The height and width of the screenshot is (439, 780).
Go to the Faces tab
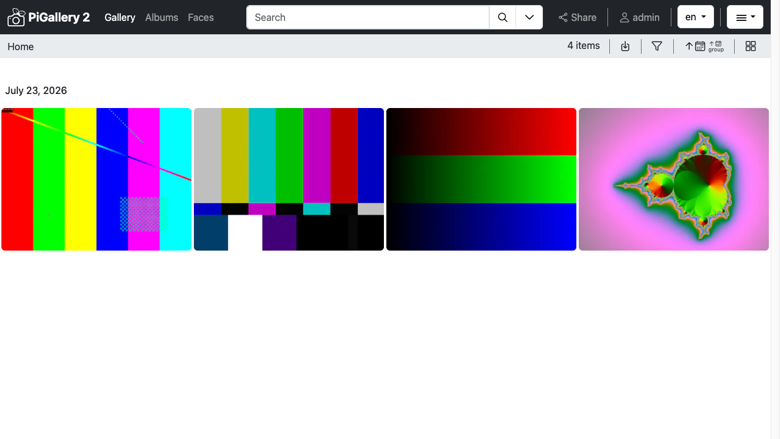pos(200,17)
